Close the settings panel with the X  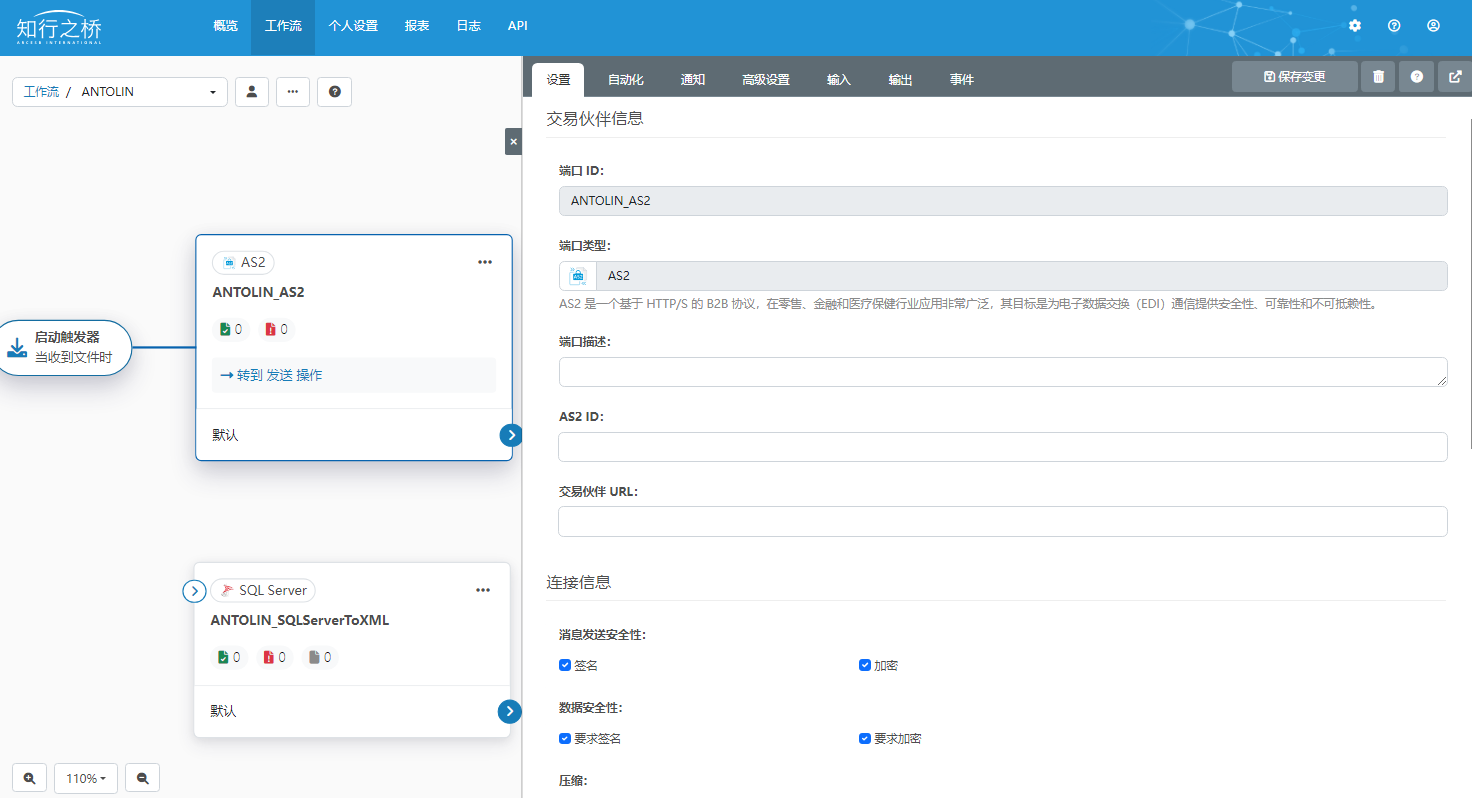tap(514, 142)
